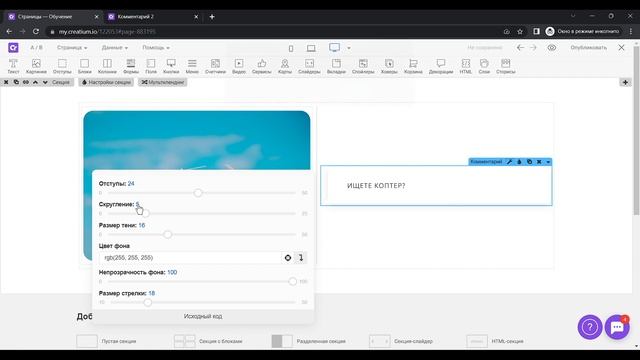Select the Поля widget tool
The image size is (640, 360).
(151, 66)
